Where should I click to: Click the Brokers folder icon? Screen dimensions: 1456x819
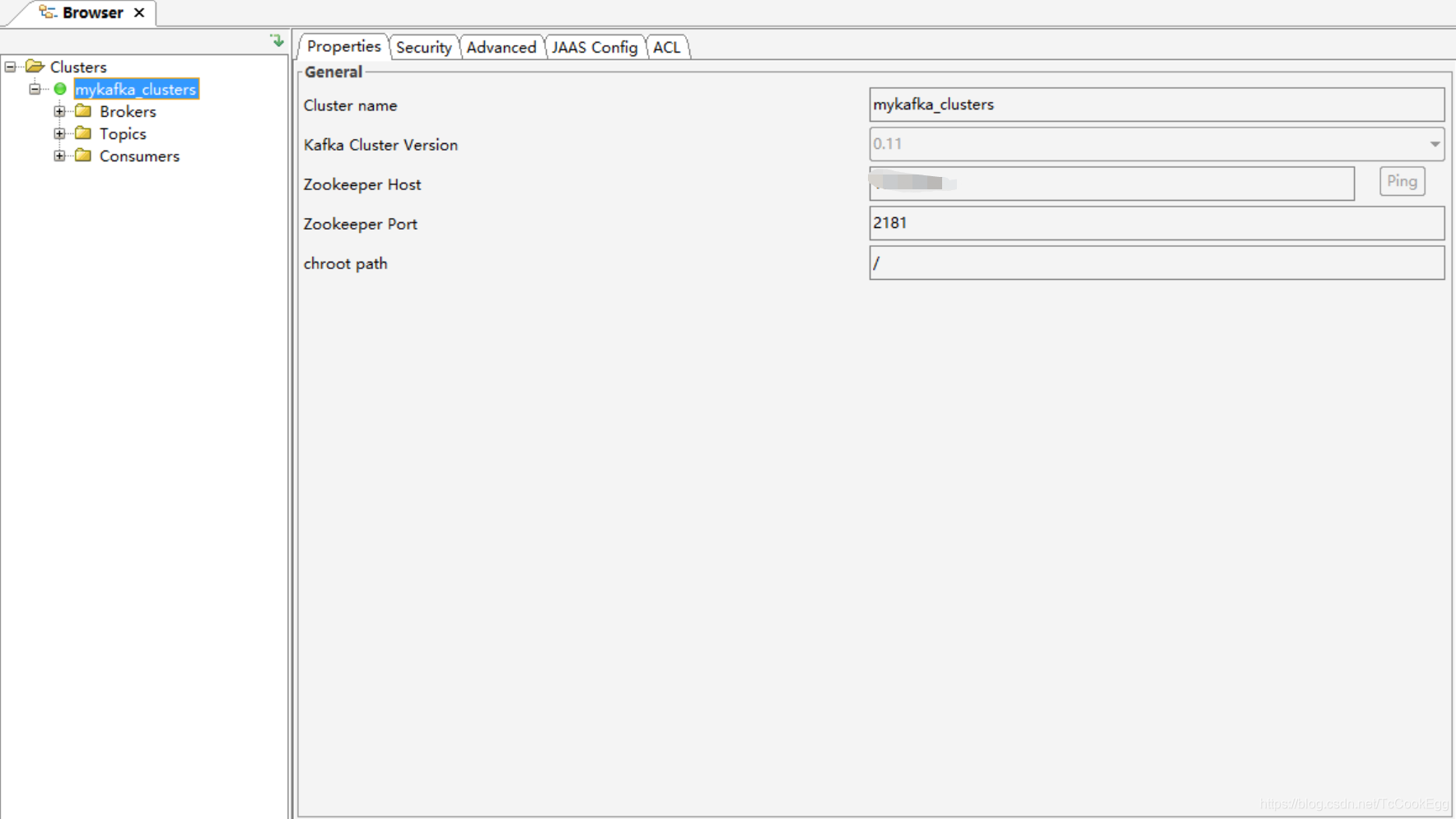tap(83, 110)
